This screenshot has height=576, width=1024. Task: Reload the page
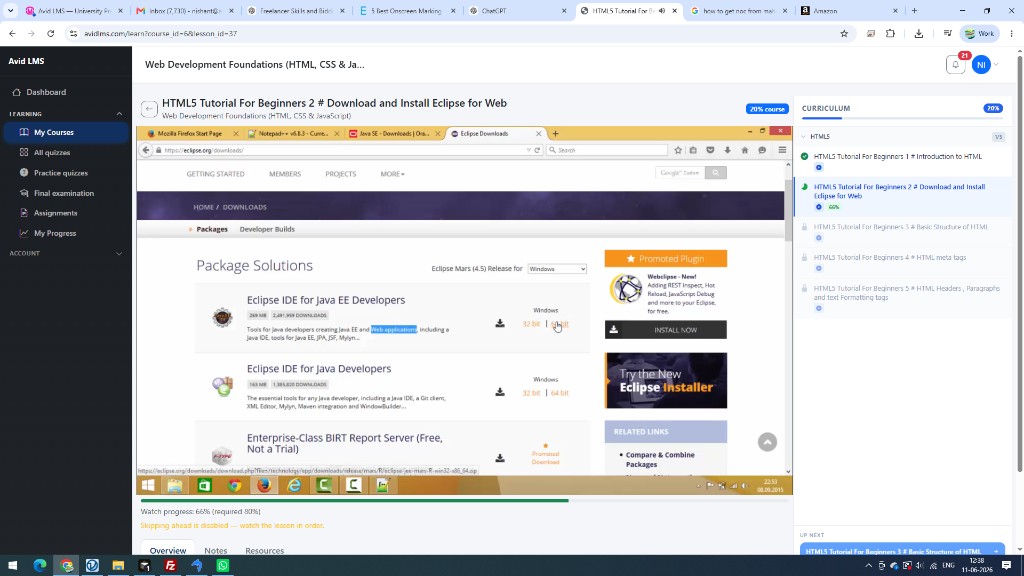click(x=50, y=33)
